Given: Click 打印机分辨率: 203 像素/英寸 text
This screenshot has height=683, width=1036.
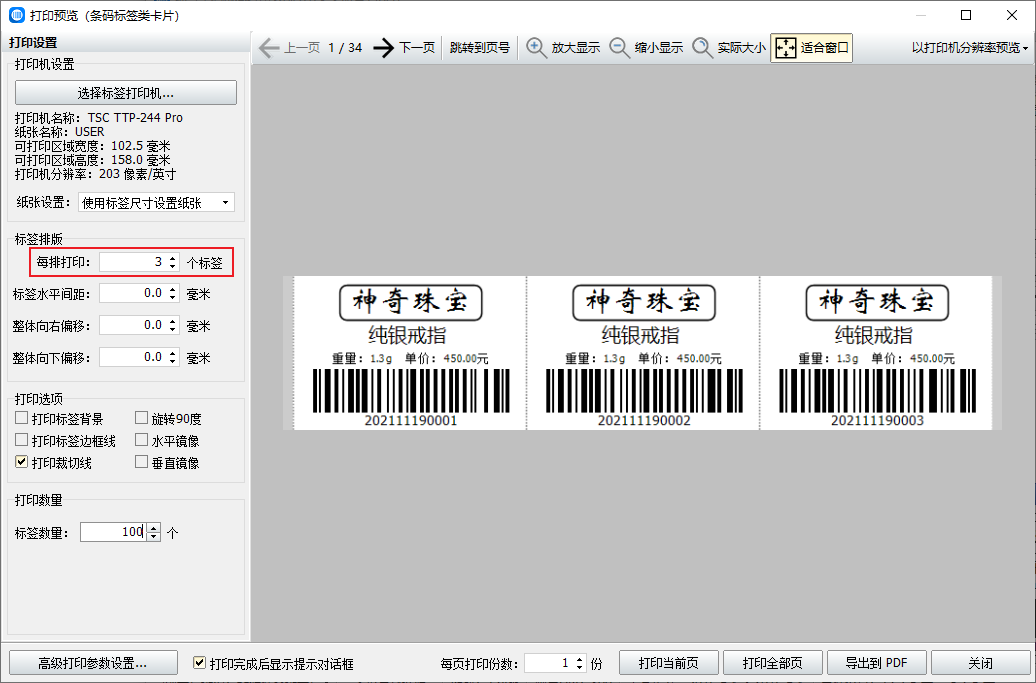Looking at the screenshot, I should (96, 174).
